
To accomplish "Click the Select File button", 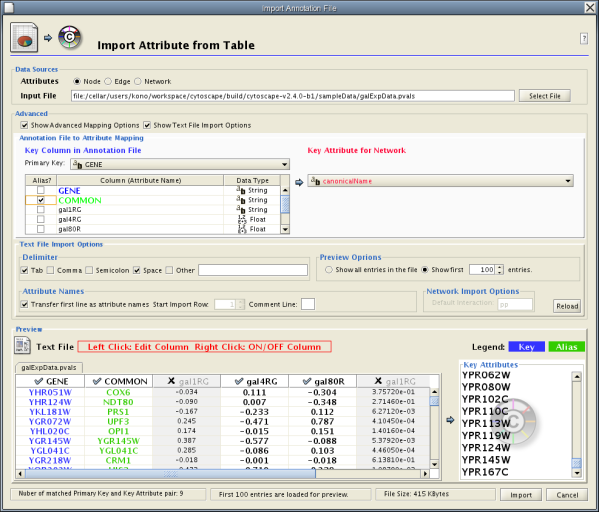I will tap(544, 96).
